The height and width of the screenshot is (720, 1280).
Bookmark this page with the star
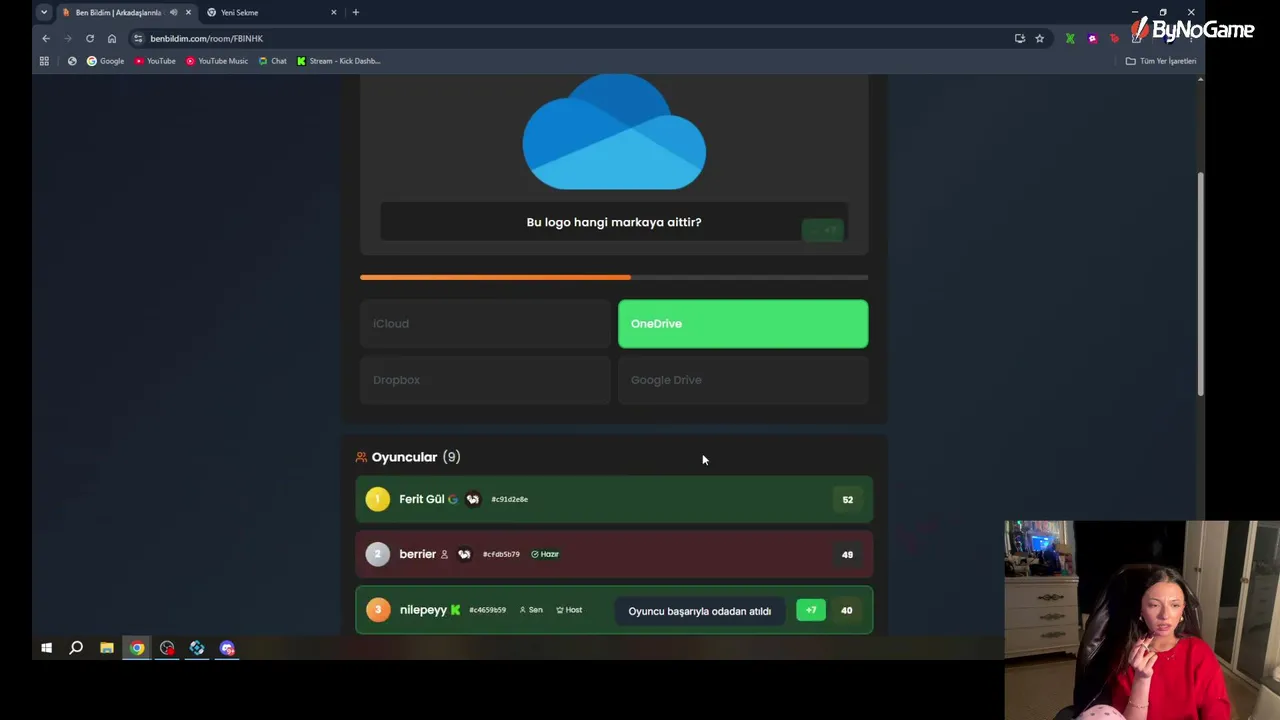click(x=1040, y=38)
